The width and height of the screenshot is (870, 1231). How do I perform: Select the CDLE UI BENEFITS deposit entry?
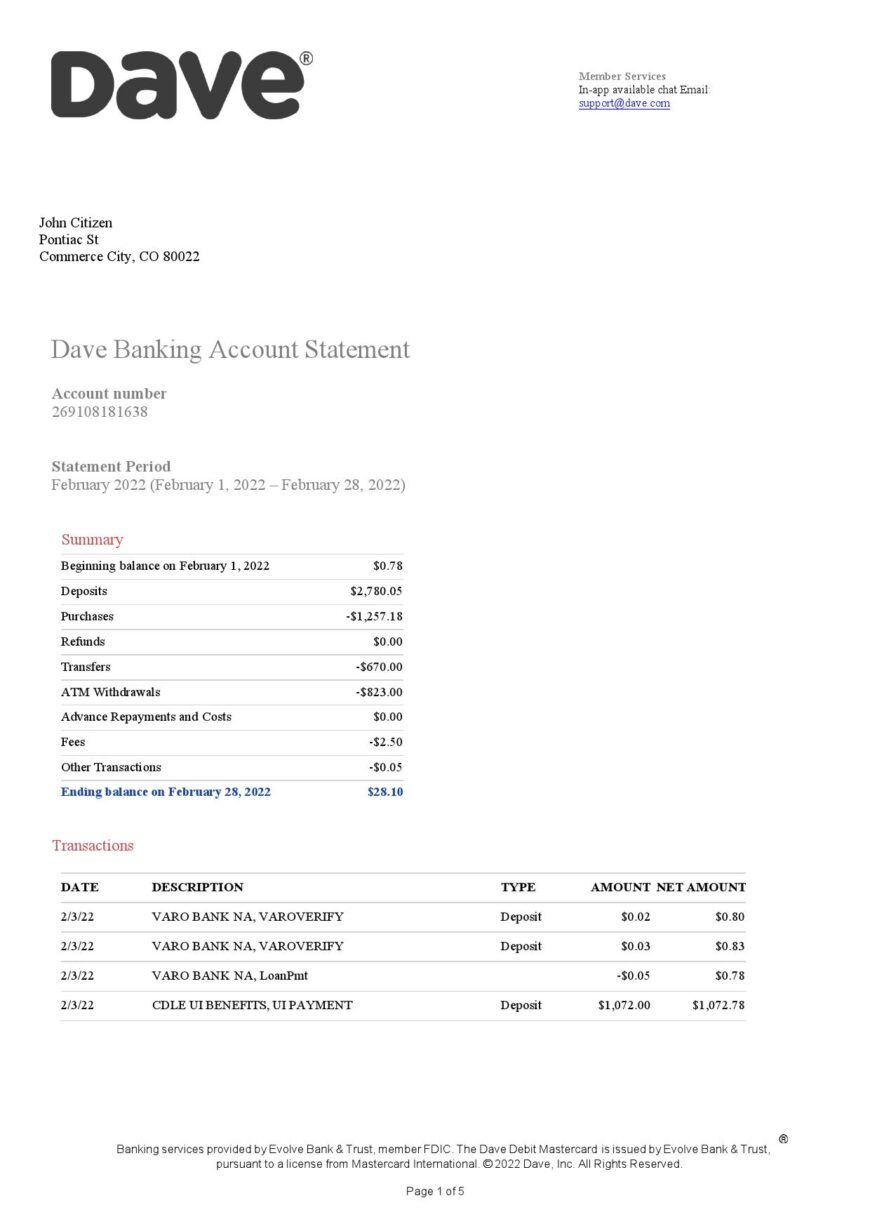(x=251, y=1004)
